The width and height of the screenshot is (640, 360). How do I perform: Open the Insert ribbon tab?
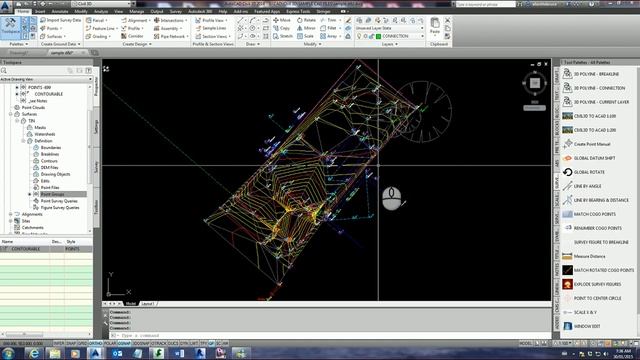coord(40,11)
